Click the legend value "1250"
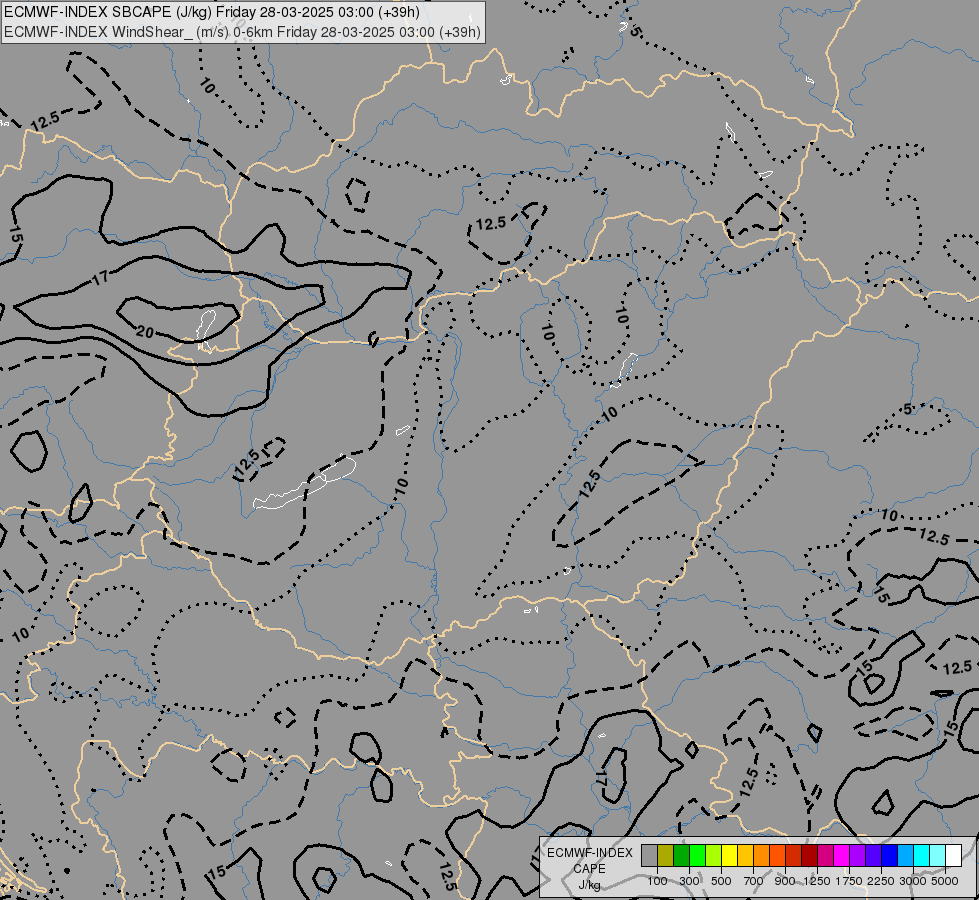The image size is (979, 900). coord(817,881)
